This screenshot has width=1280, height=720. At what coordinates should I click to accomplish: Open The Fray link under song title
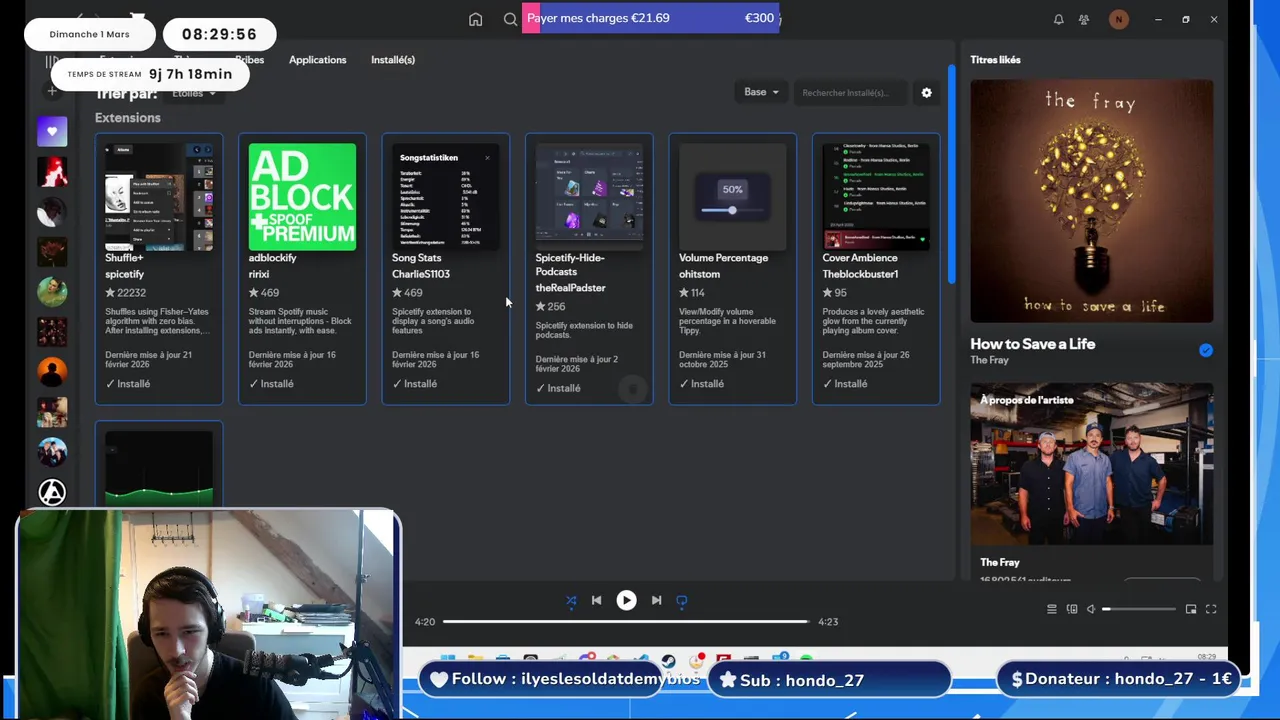(x=989, y=360)
